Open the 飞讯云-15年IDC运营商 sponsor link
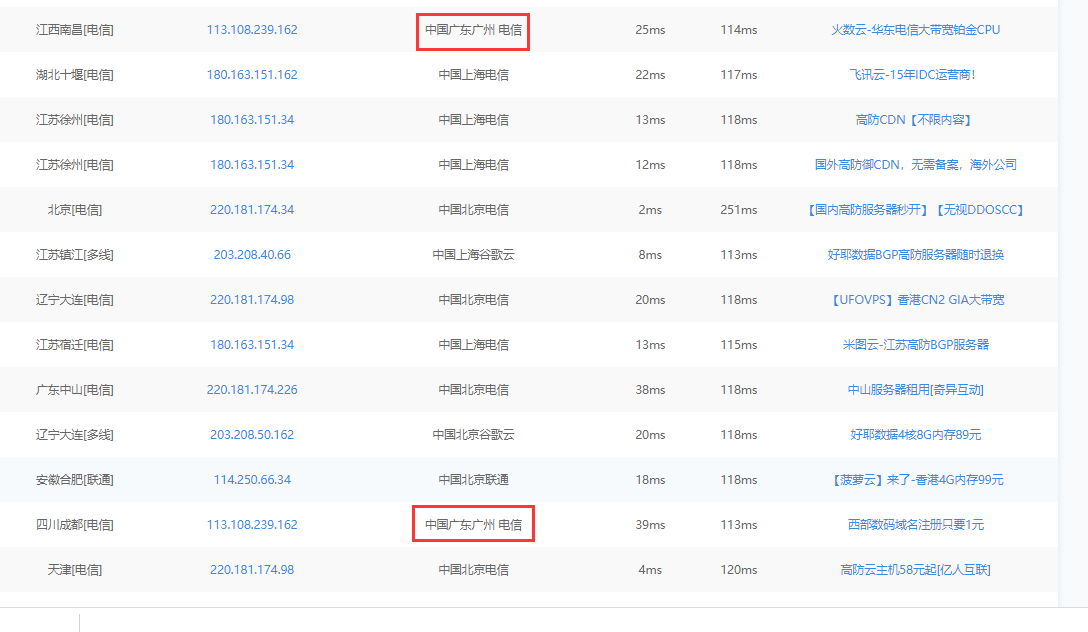Image resolution: width=1088 pixels, height=632 pixels. [912, 75]
